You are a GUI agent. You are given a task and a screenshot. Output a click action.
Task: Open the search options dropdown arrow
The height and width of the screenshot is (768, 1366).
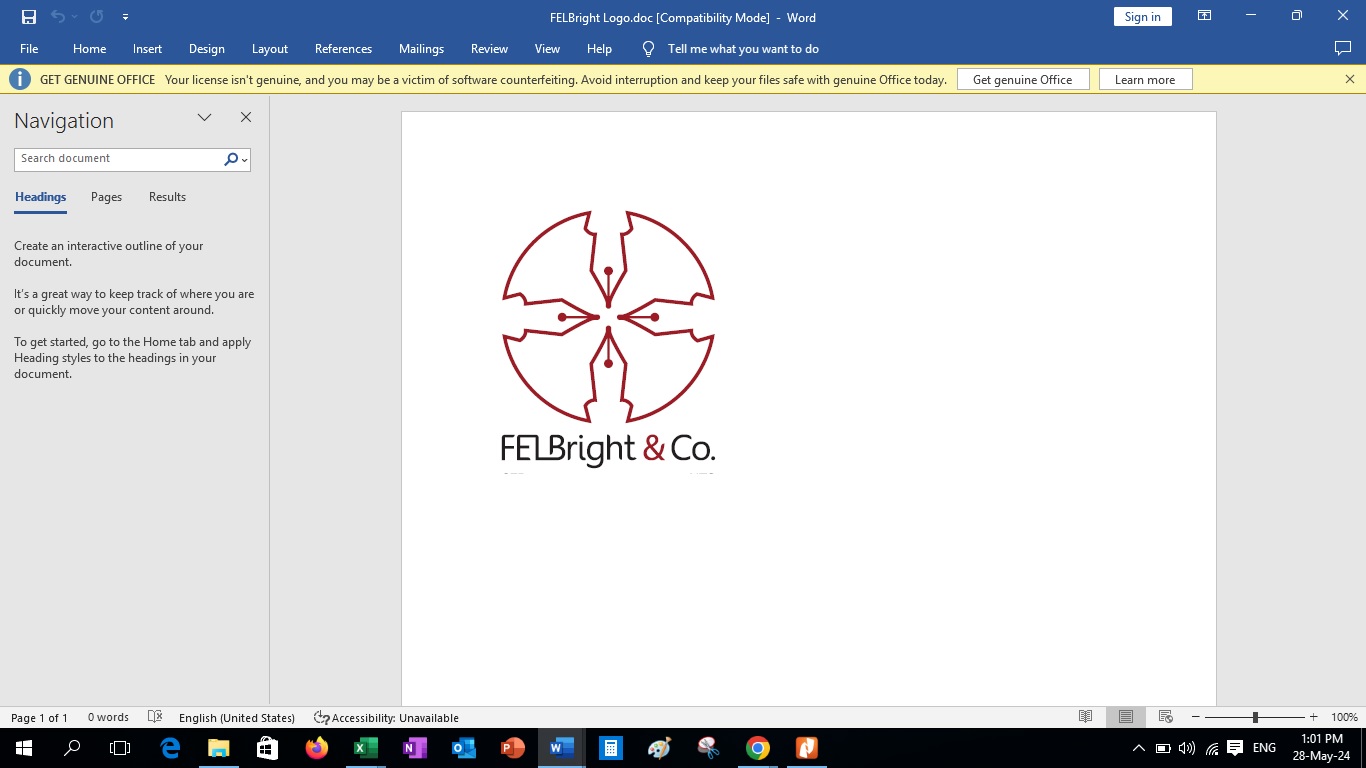[245, 160]
